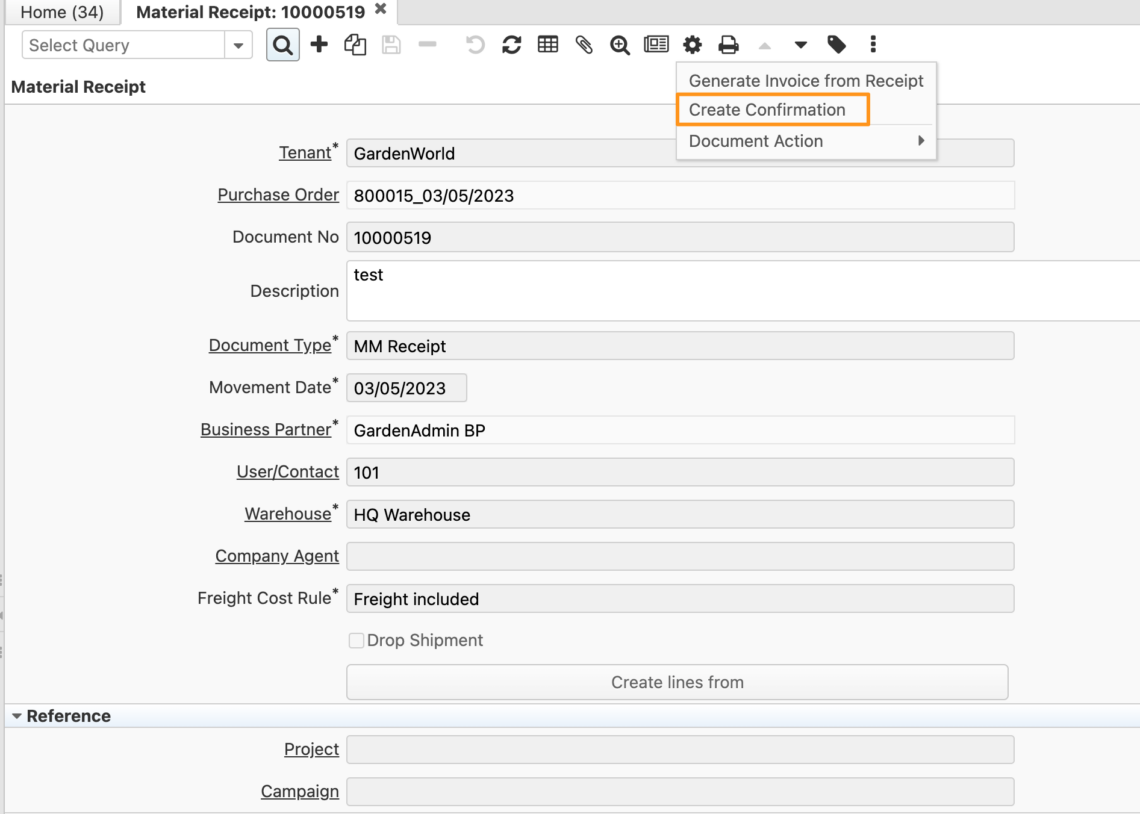The height and width of the screenshot is (814, 1140).
Task: Print the Material Receipt
Action: 728,44
